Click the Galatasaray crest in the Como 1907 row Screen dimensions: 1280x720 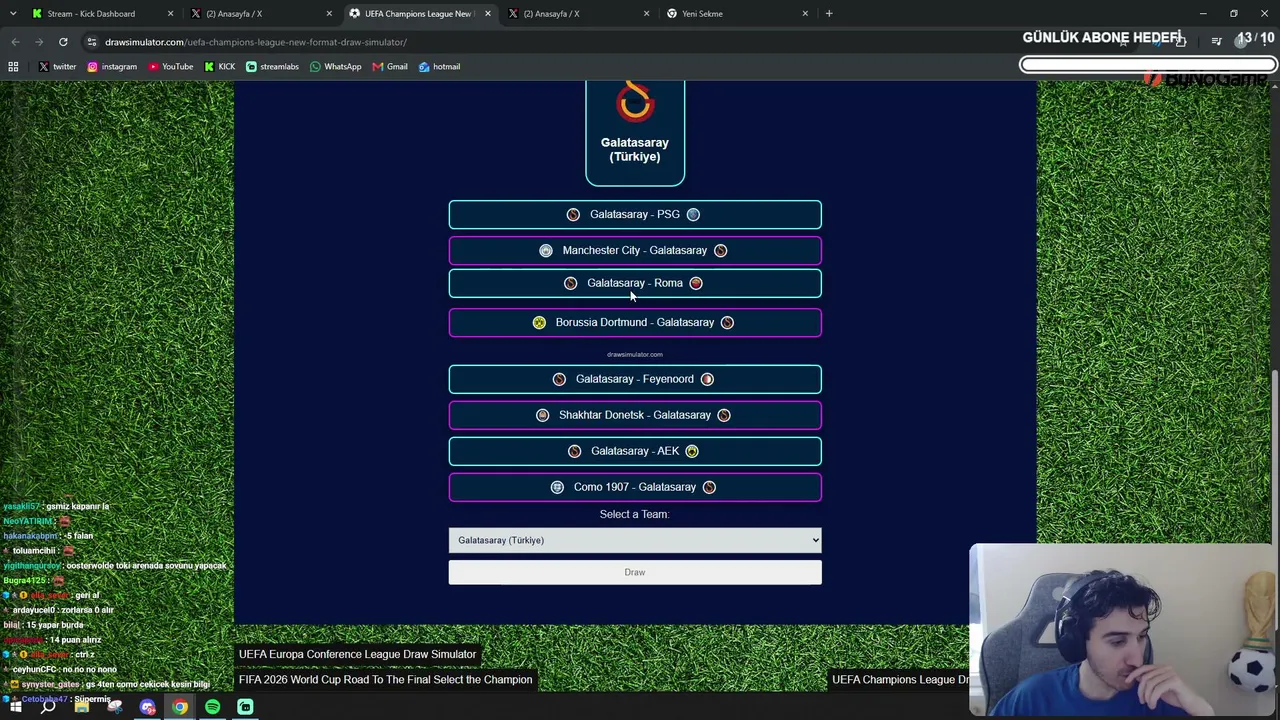(x=709, y=487)
